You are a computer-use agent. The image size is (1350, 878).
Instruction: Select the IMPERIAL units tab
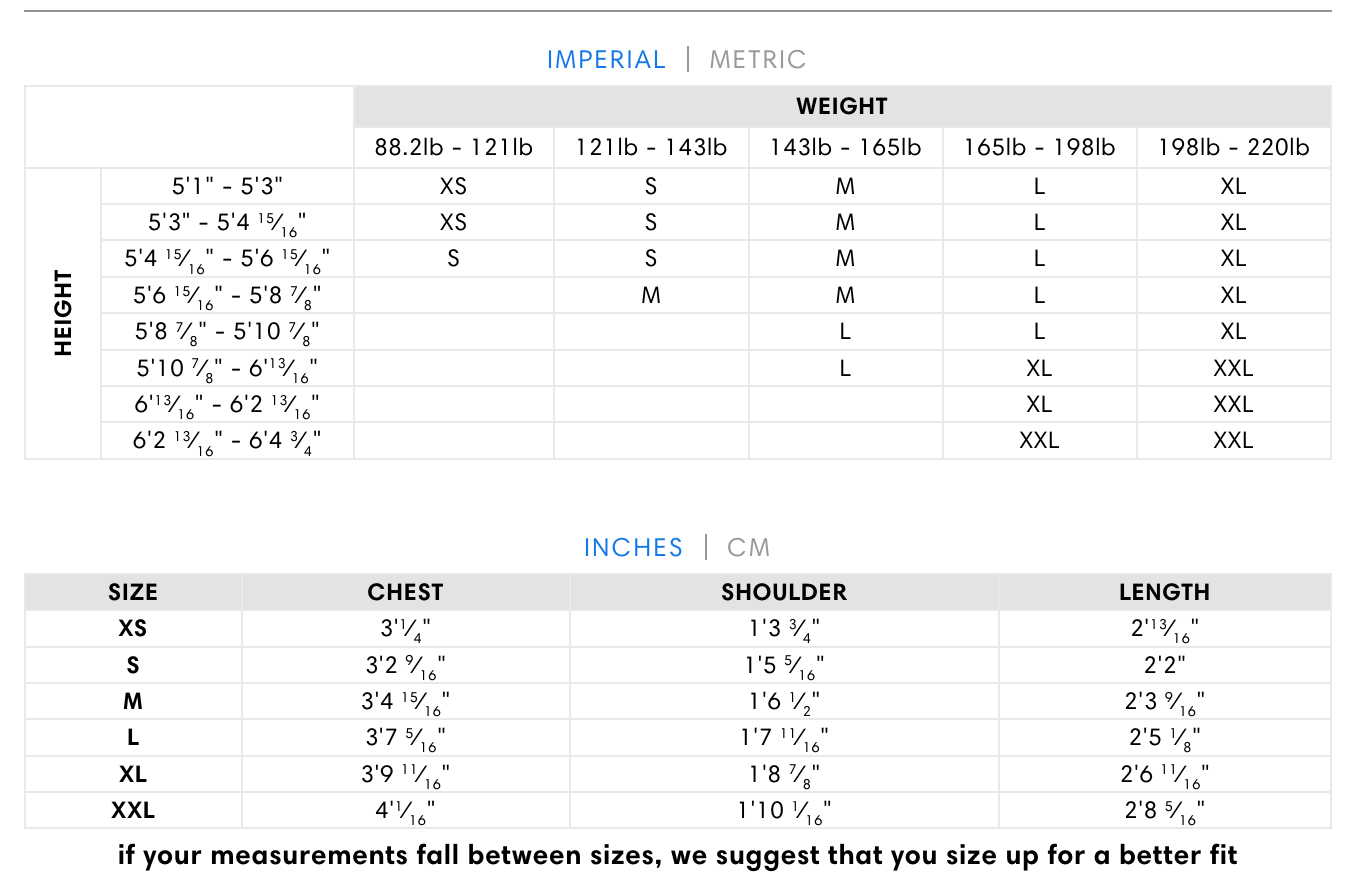tap(606, 60)
